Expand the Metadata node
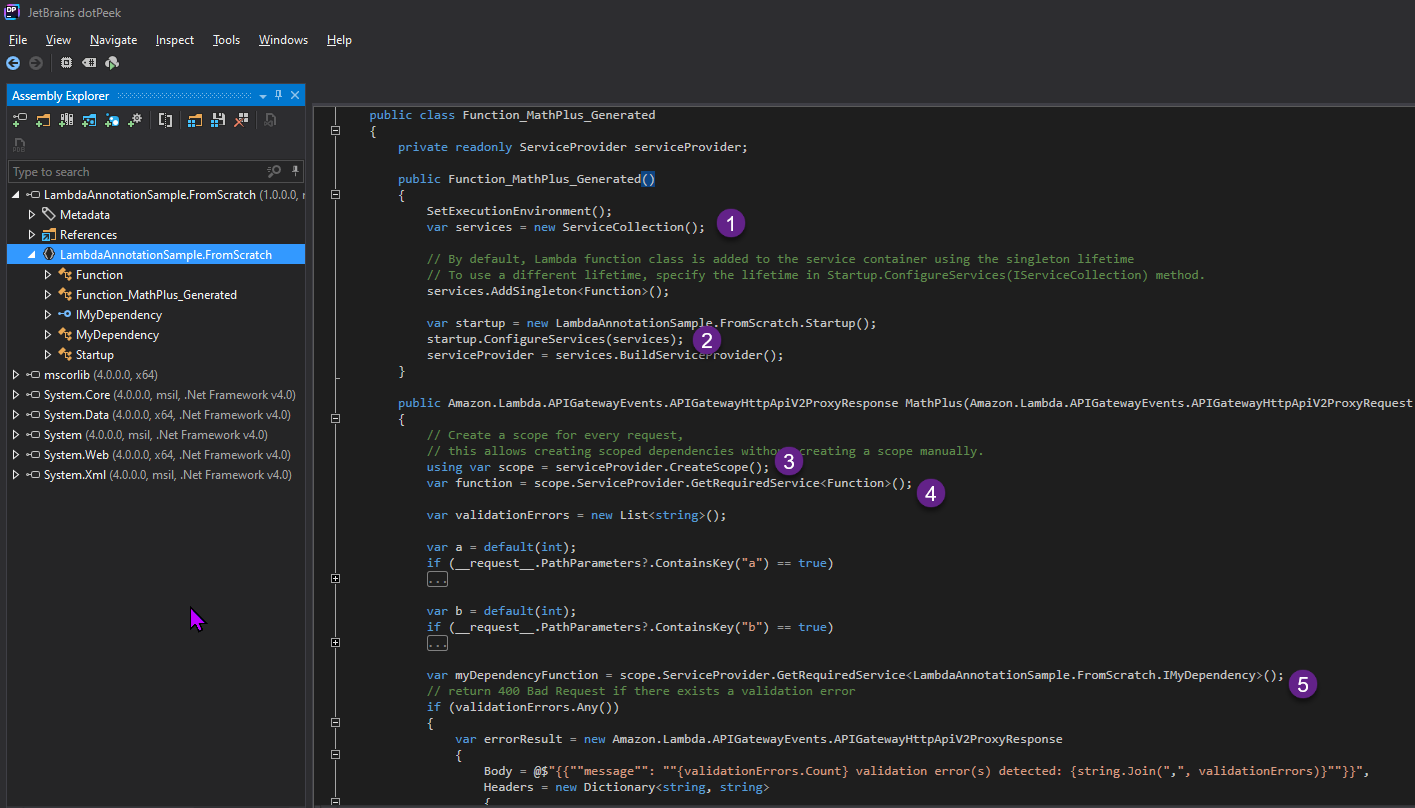This screenshot has height=808, width=1415. (x=31, y=214)
